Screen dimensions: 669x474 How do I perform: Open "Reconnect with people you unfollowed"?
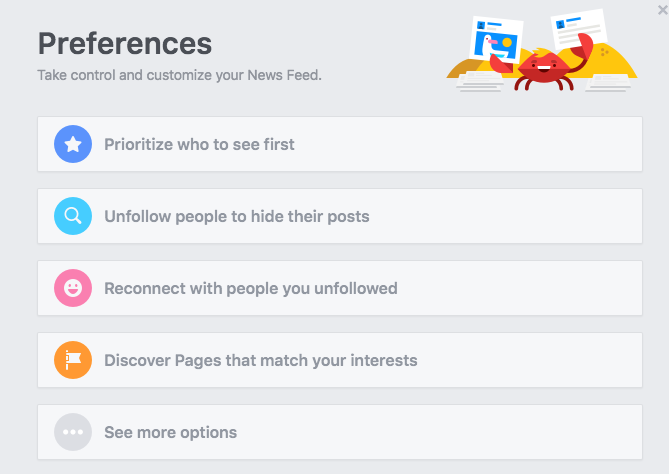[x=250, y=288]
